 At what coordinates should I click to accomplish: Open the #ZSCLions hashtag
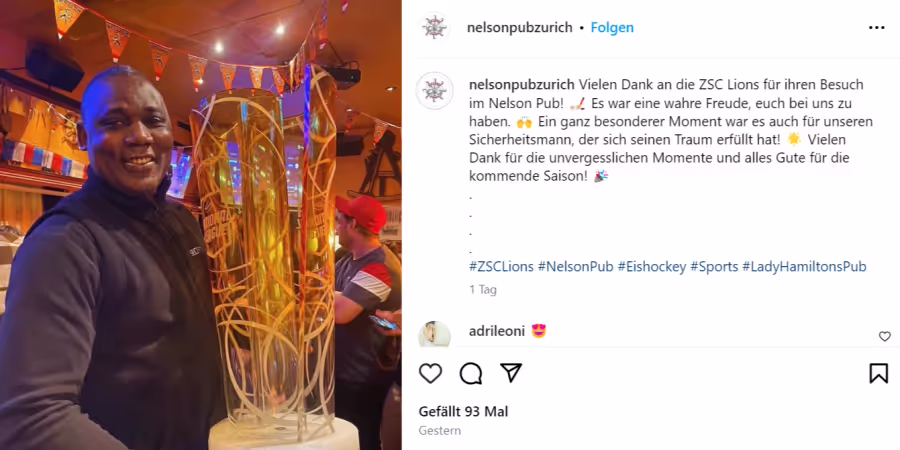pyautogui.click(x=501, y=266)
